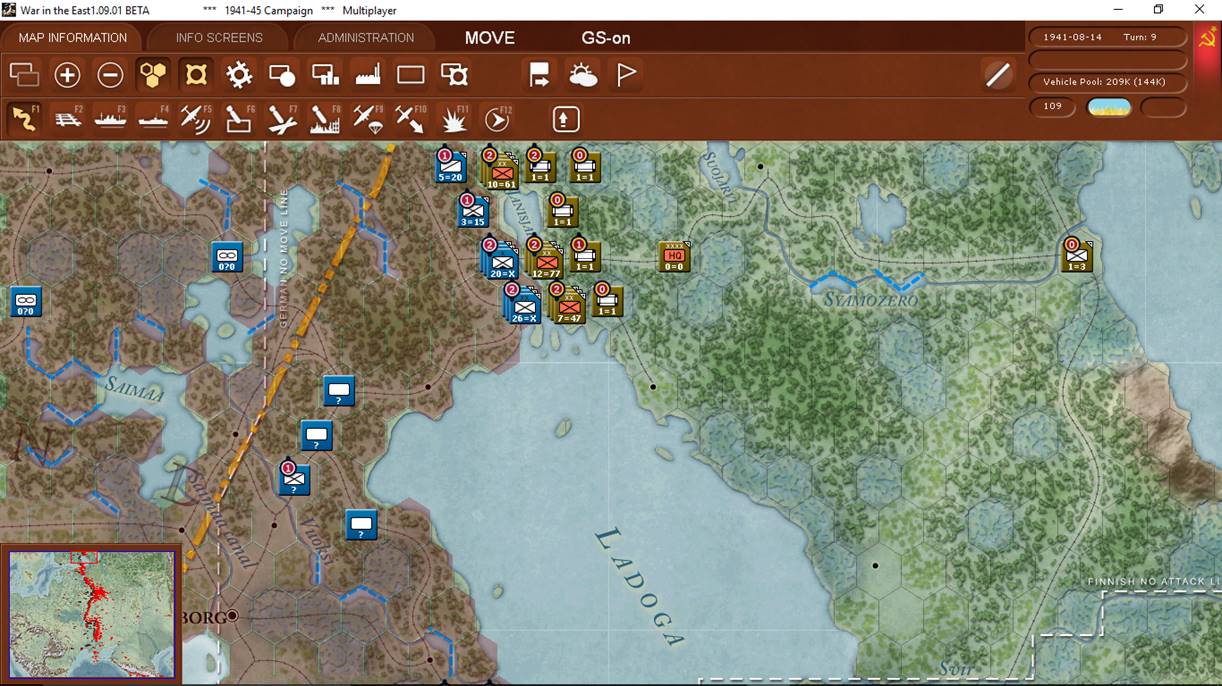Click the Vehicle Pool 209K readout
The height and width of the screenshot is (686, 1222).
(x=1108, y=82)
